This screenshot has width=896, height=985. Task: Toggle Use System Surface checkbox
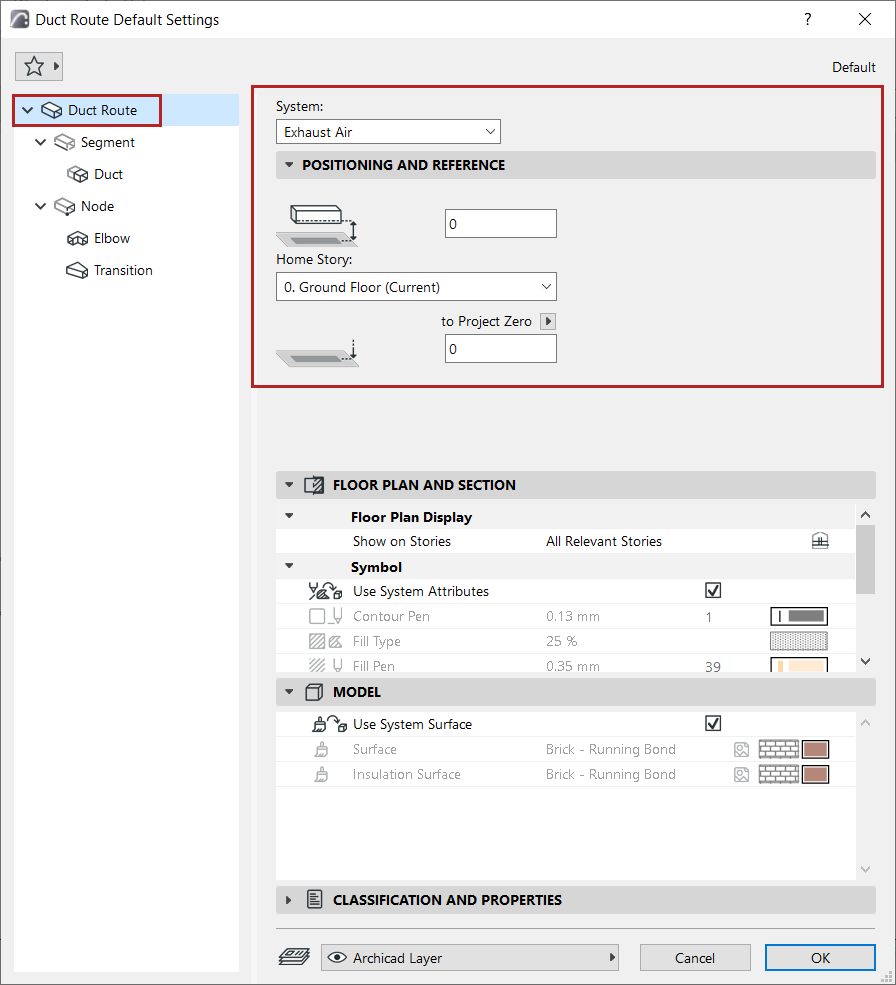[x=713, y=724]
